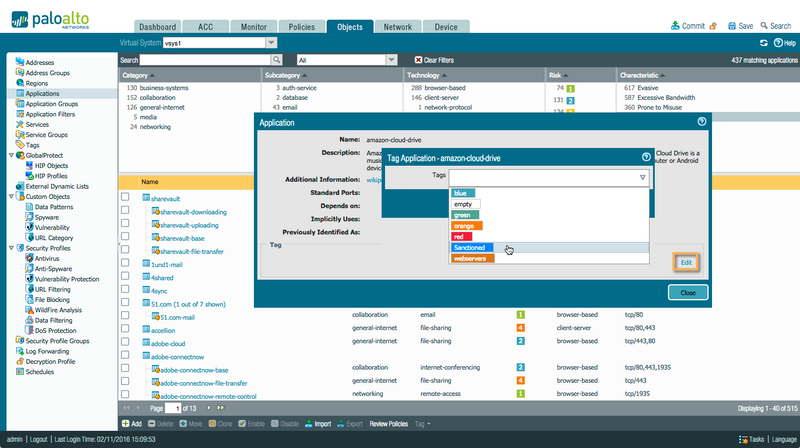Viewport: 800px width, 448px height.
Task: Pick the orange color tag
Action: click(x=467, y=226)
